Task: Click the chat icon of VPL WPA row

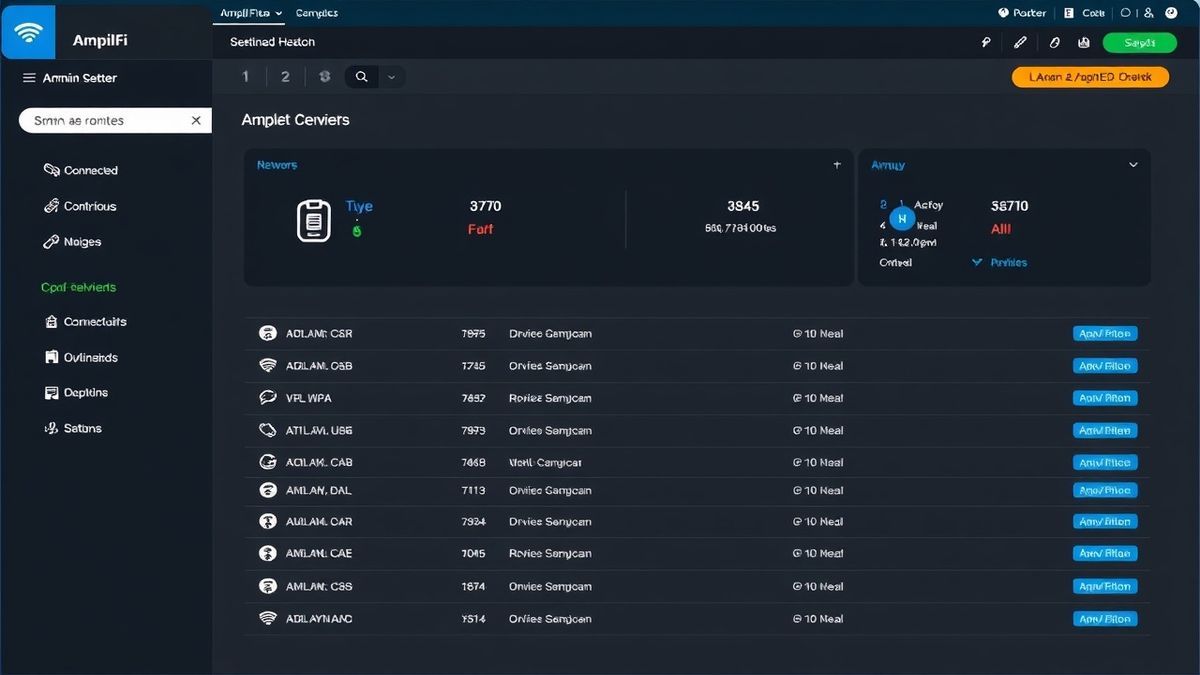Action: [x=267, y=397]
